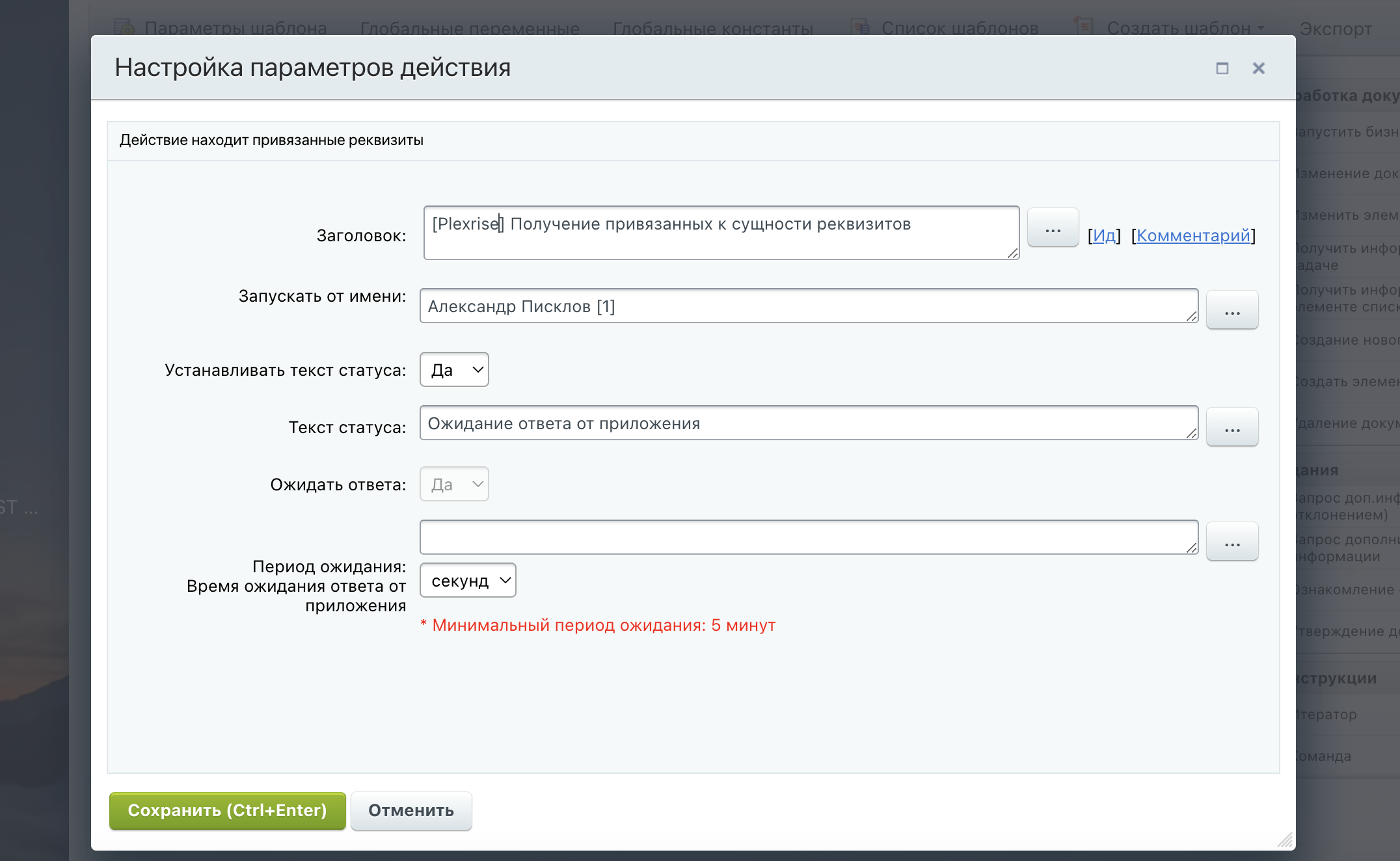This screenshot has width=1400, height=861.
Task: Click the ellipsis button beside Период ожидания field
Action: point(1232,542)
